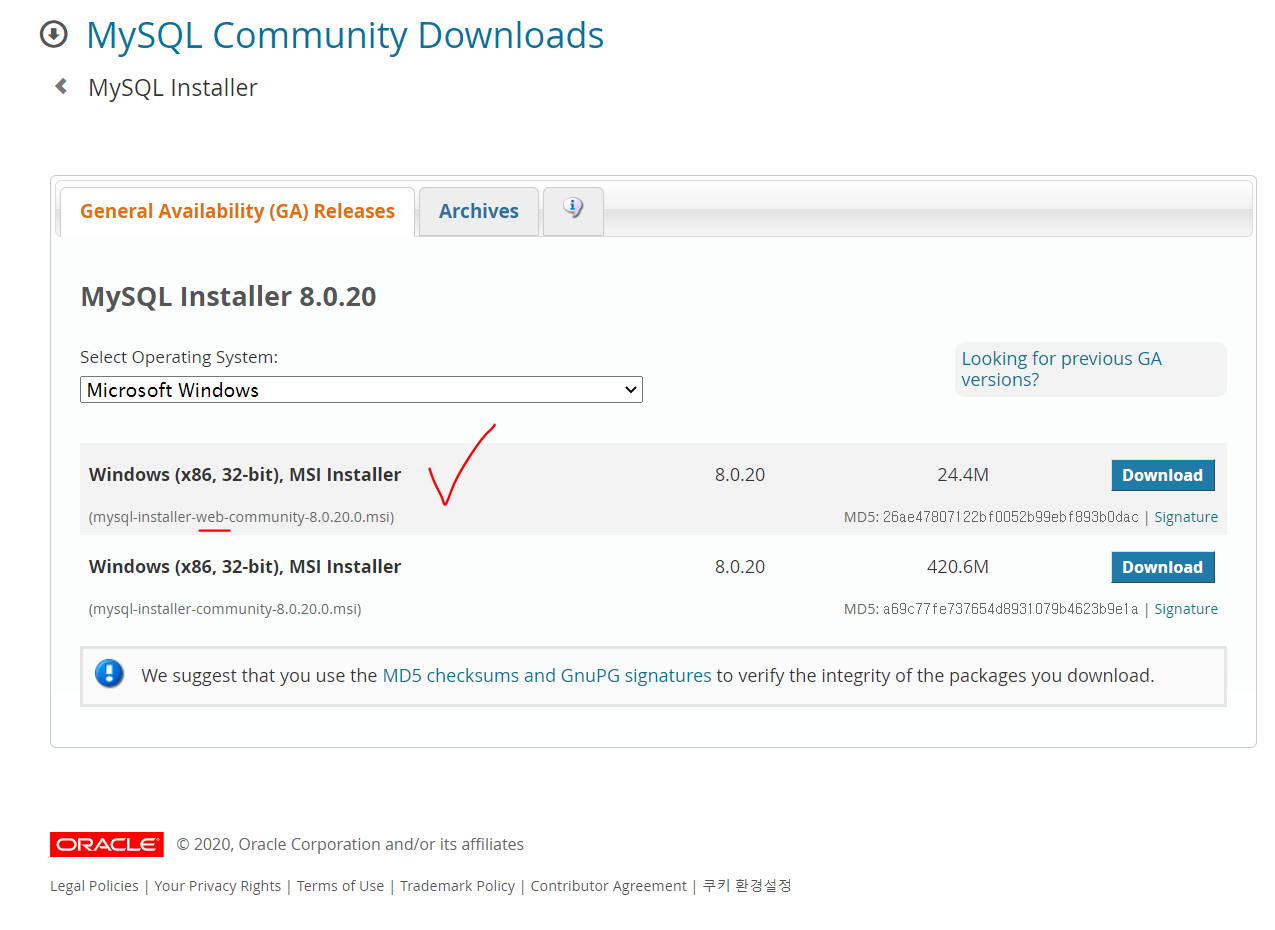Click the MySQL Community Downloads heading link

pyautogui.click(x=345, y=35)
